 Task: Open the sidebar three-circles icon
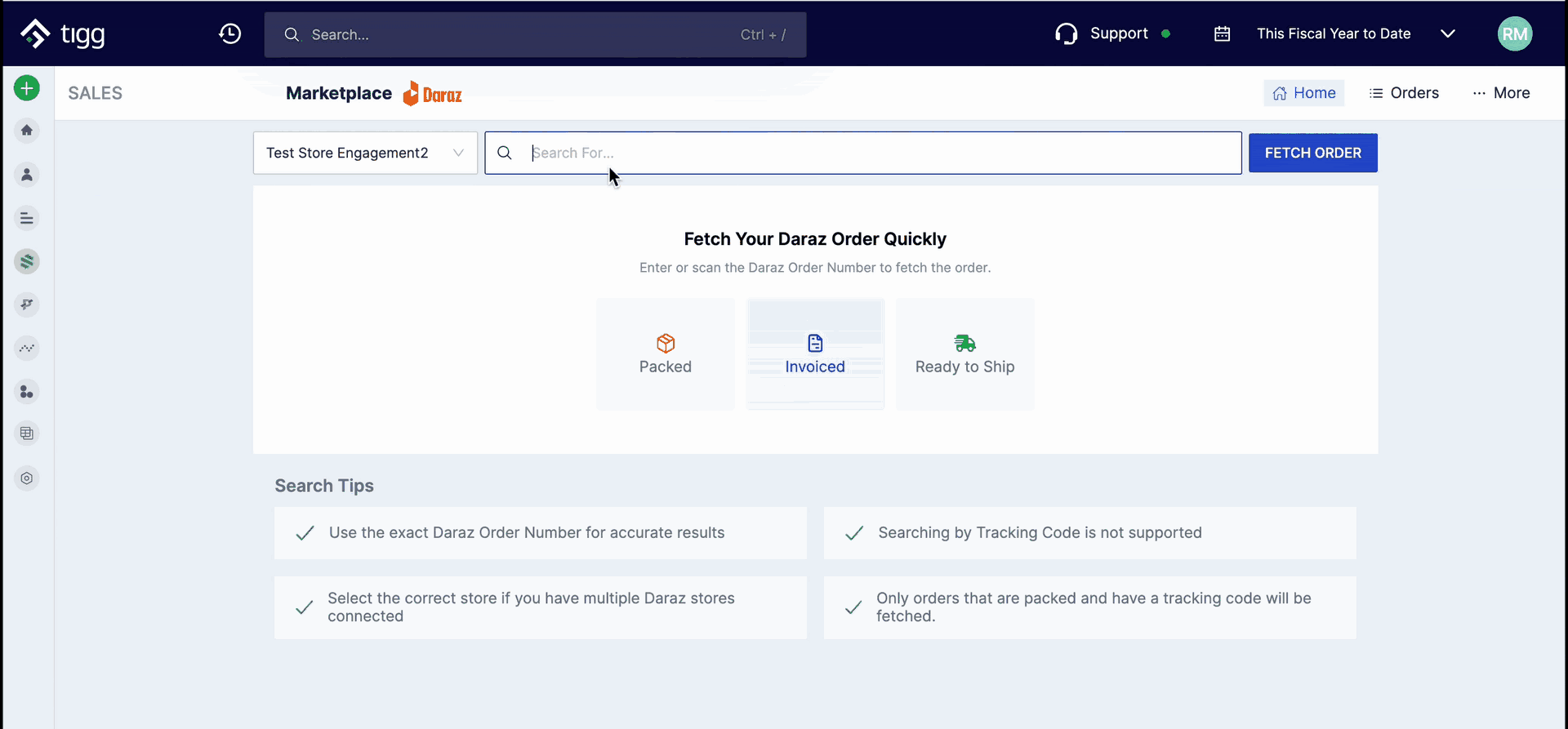pos(27,392)
